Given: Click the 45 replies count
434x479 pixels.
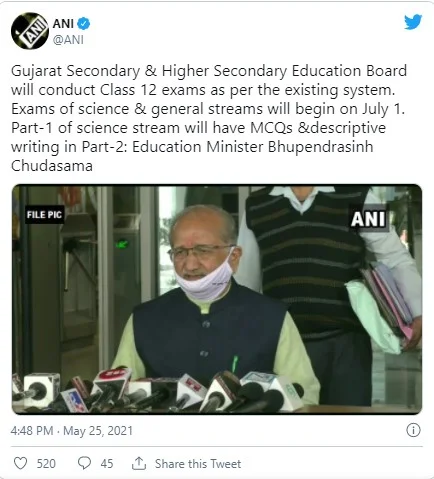Looking at the screenshot, I should click(107, 464).
